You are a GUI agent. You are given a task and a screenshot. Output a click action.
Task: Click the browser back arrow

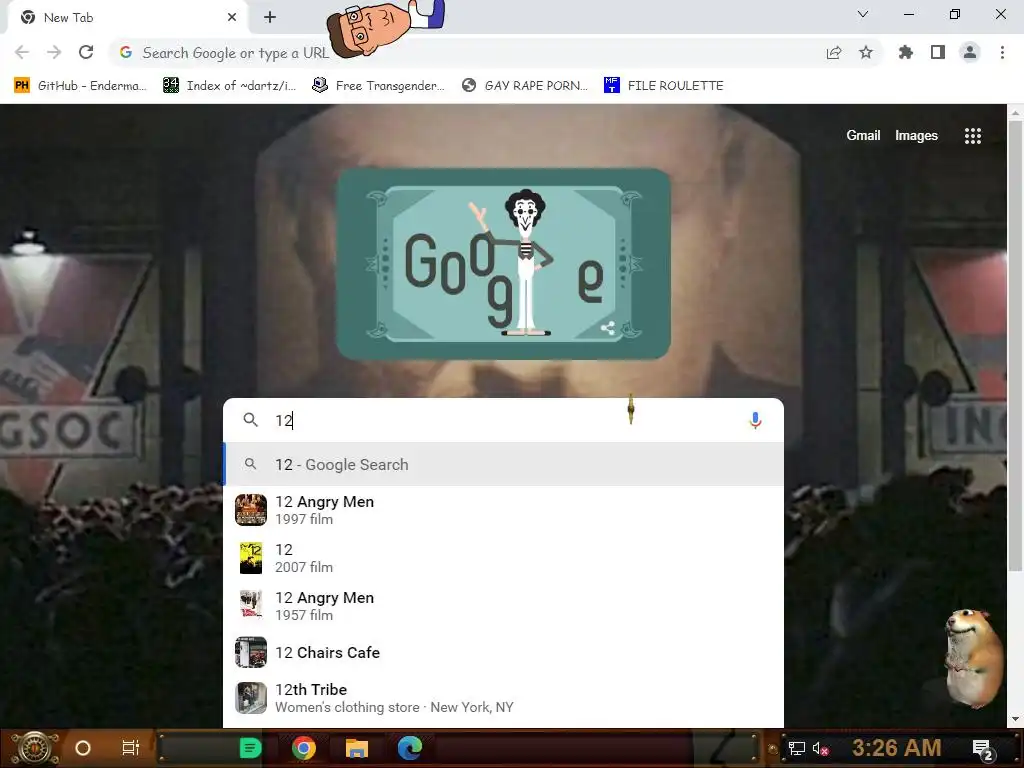pos(22,52)
